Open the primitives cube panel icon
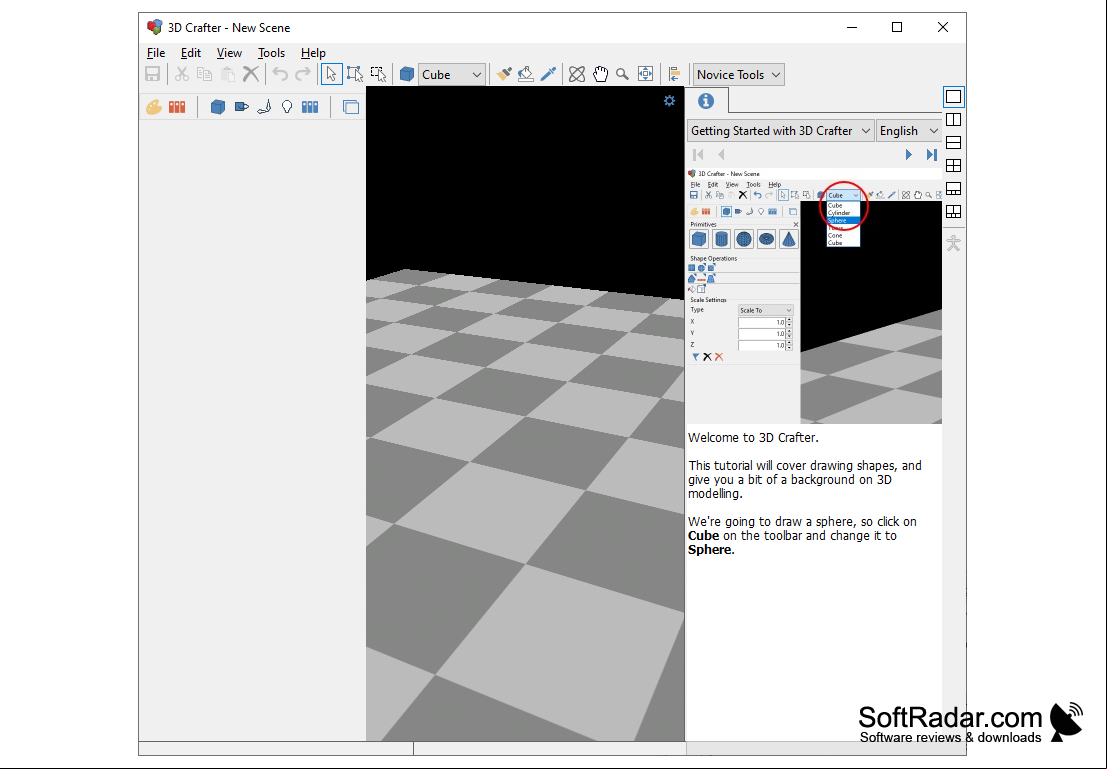 click(x=218, y=107)
